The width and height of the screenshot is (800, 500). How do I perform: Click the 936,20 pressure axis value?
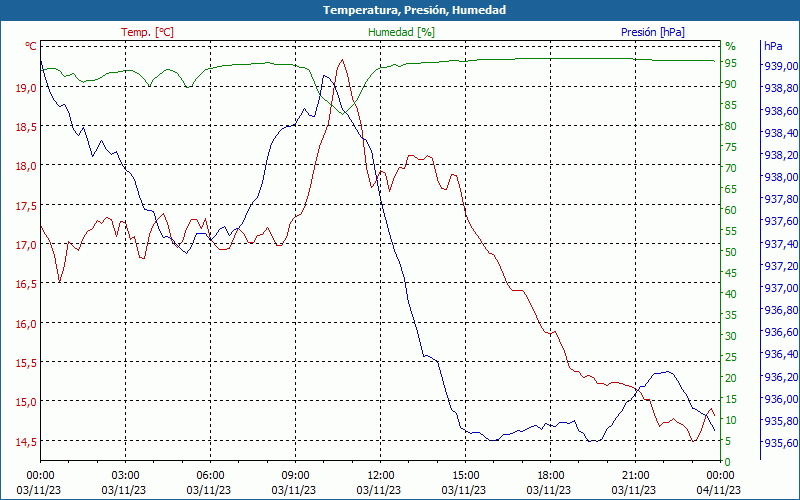[x=781, y=377]
